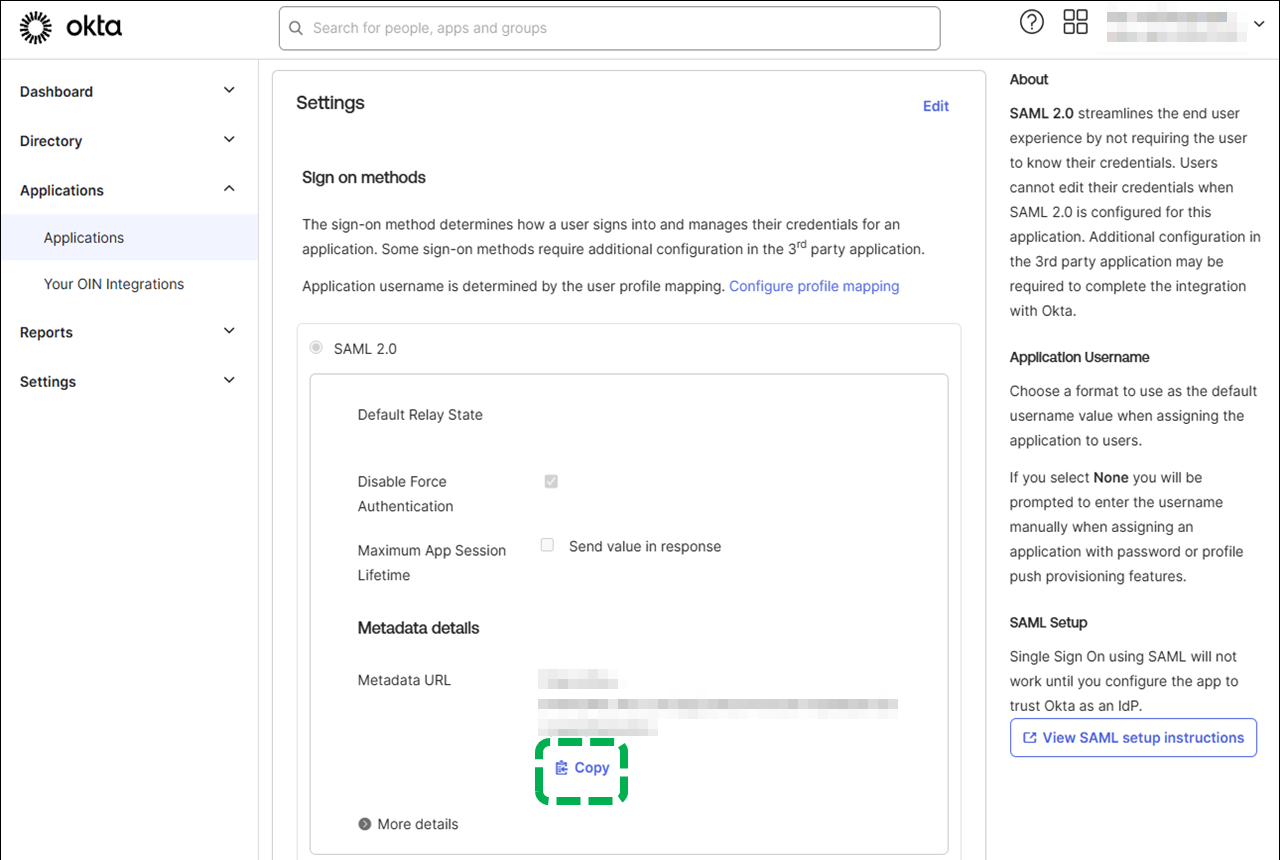
Task: Click the Copy clipboard icon
Action: [x=561, y=768]
